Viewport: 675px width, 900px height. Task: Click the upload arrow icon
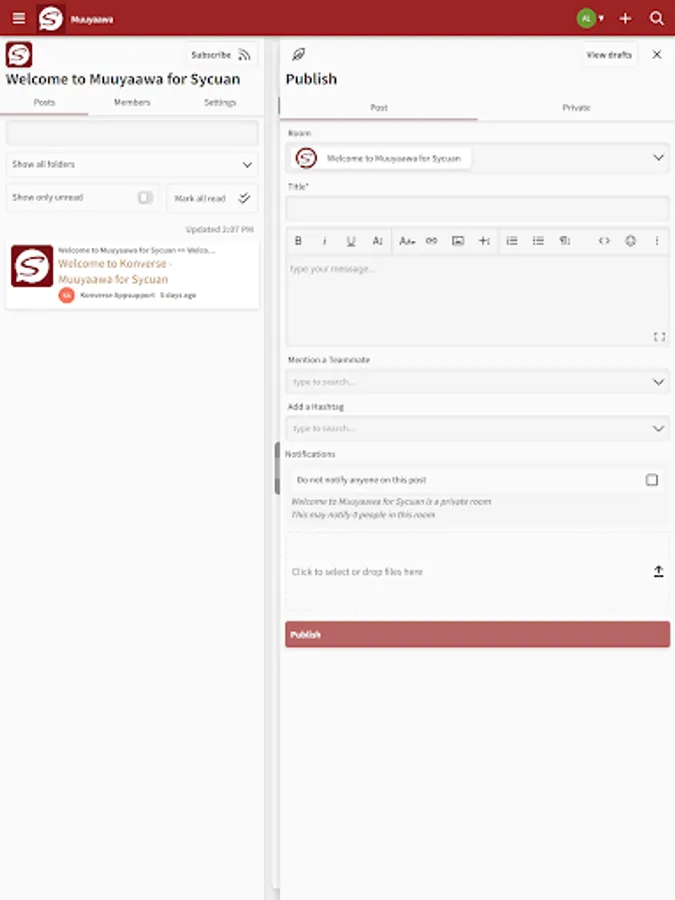tap(658, 571)
